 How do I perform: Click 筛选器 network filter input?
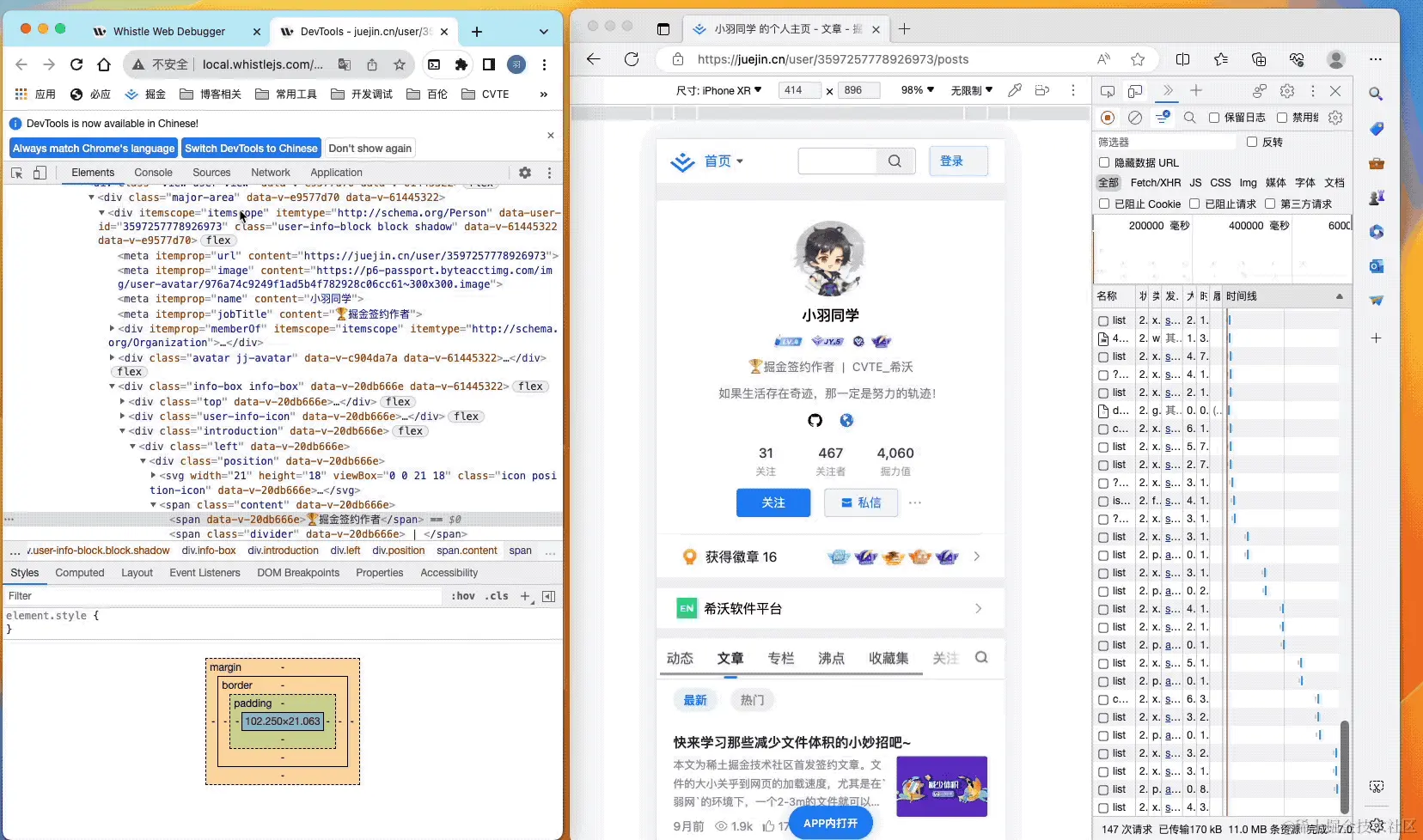coord(1166,142)
